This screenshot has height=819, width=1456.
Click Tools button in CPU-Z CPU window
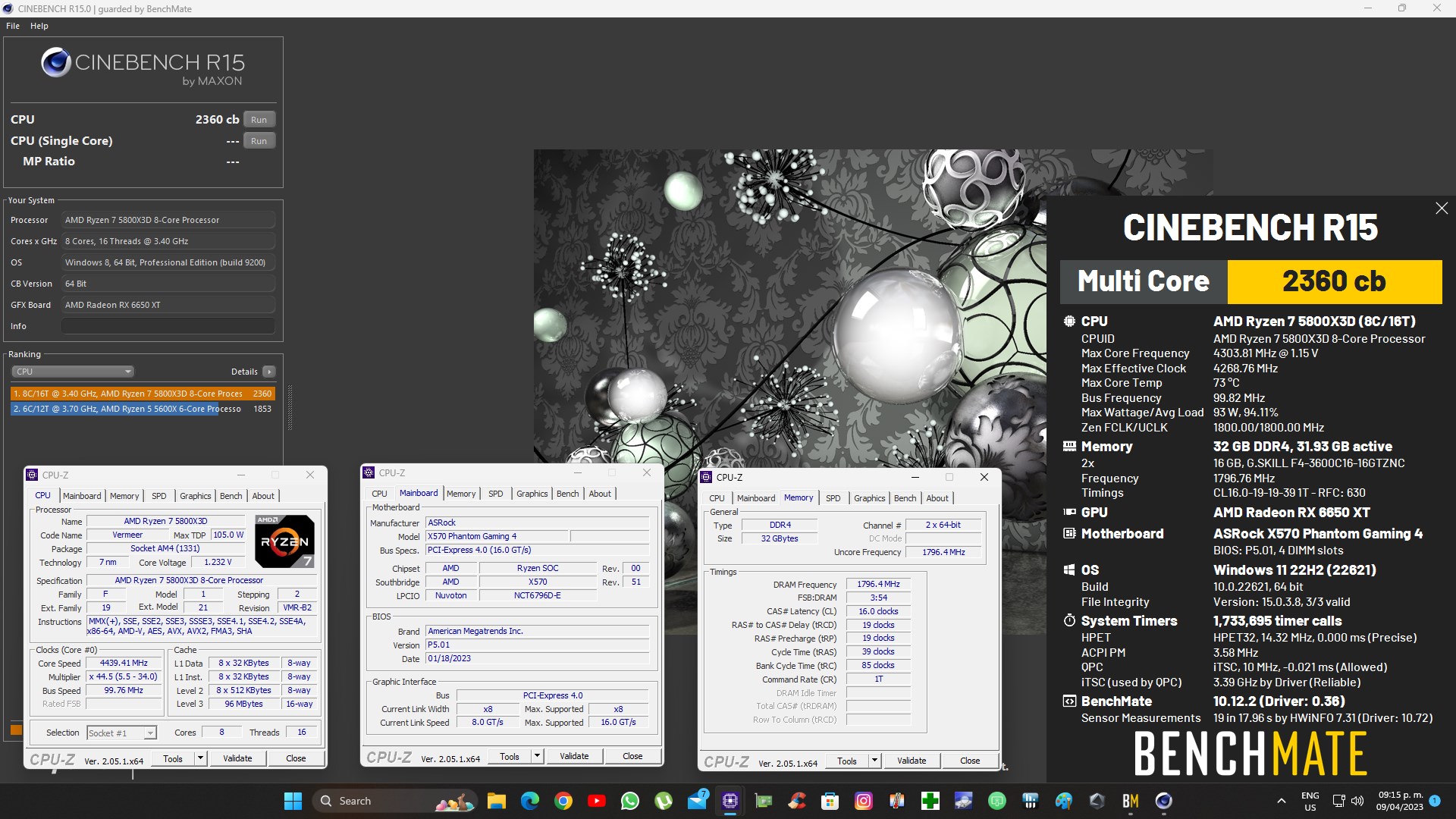click(173, 758)
